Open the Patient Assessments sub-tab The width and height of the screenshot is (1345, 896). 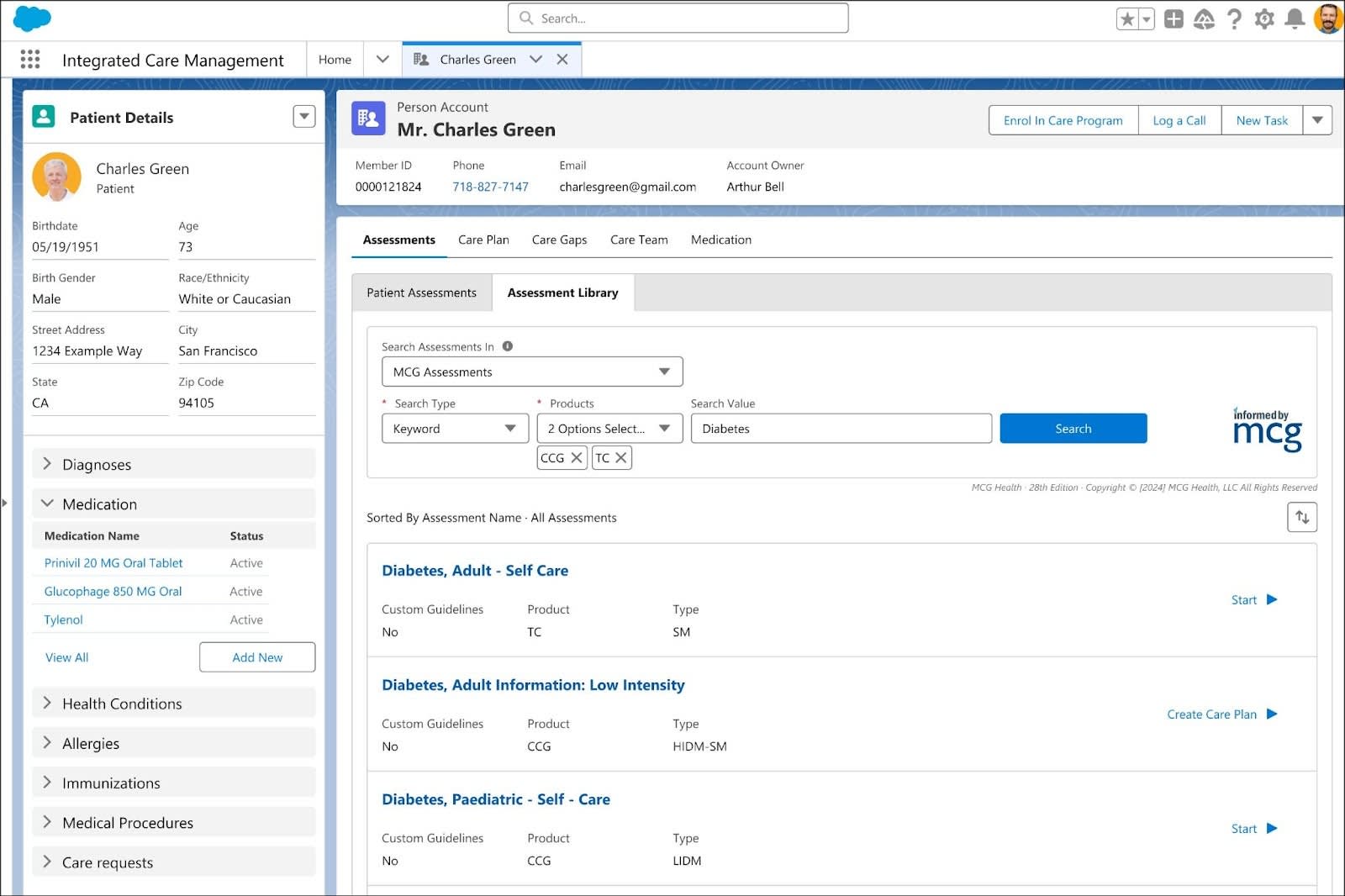422,293
